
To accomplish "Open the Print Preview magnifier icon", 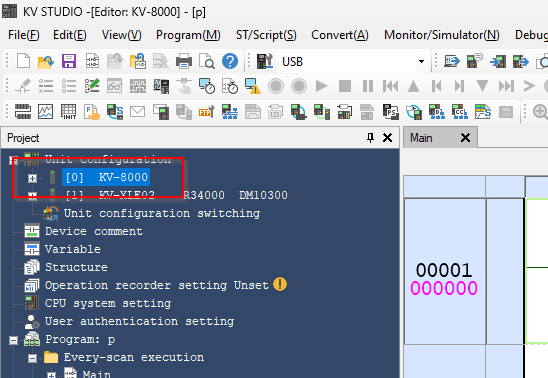I will tap(207, 61).
